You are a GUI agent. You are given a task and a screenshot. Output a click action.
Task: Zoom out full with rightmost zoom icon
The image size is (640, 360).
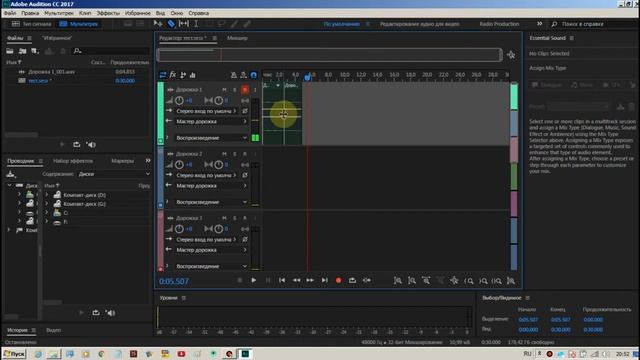tap(511, 281)
